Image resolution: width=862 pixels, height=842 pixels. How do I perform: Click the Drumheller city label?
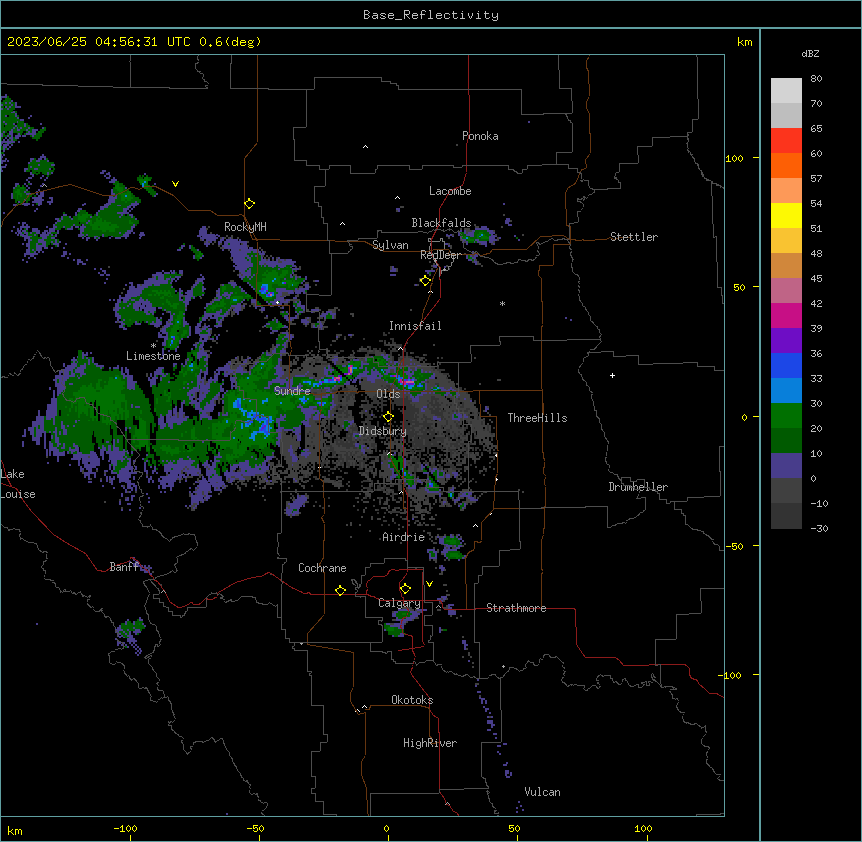638,487
